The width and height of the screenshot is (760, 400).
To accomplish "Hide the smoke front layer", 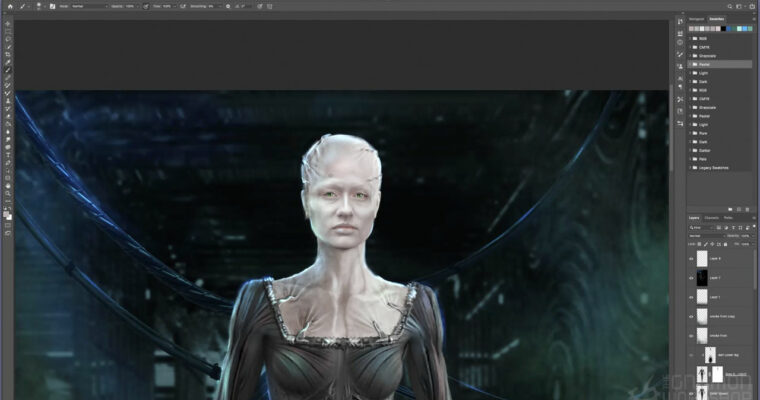I will click(x=691, y=336).
